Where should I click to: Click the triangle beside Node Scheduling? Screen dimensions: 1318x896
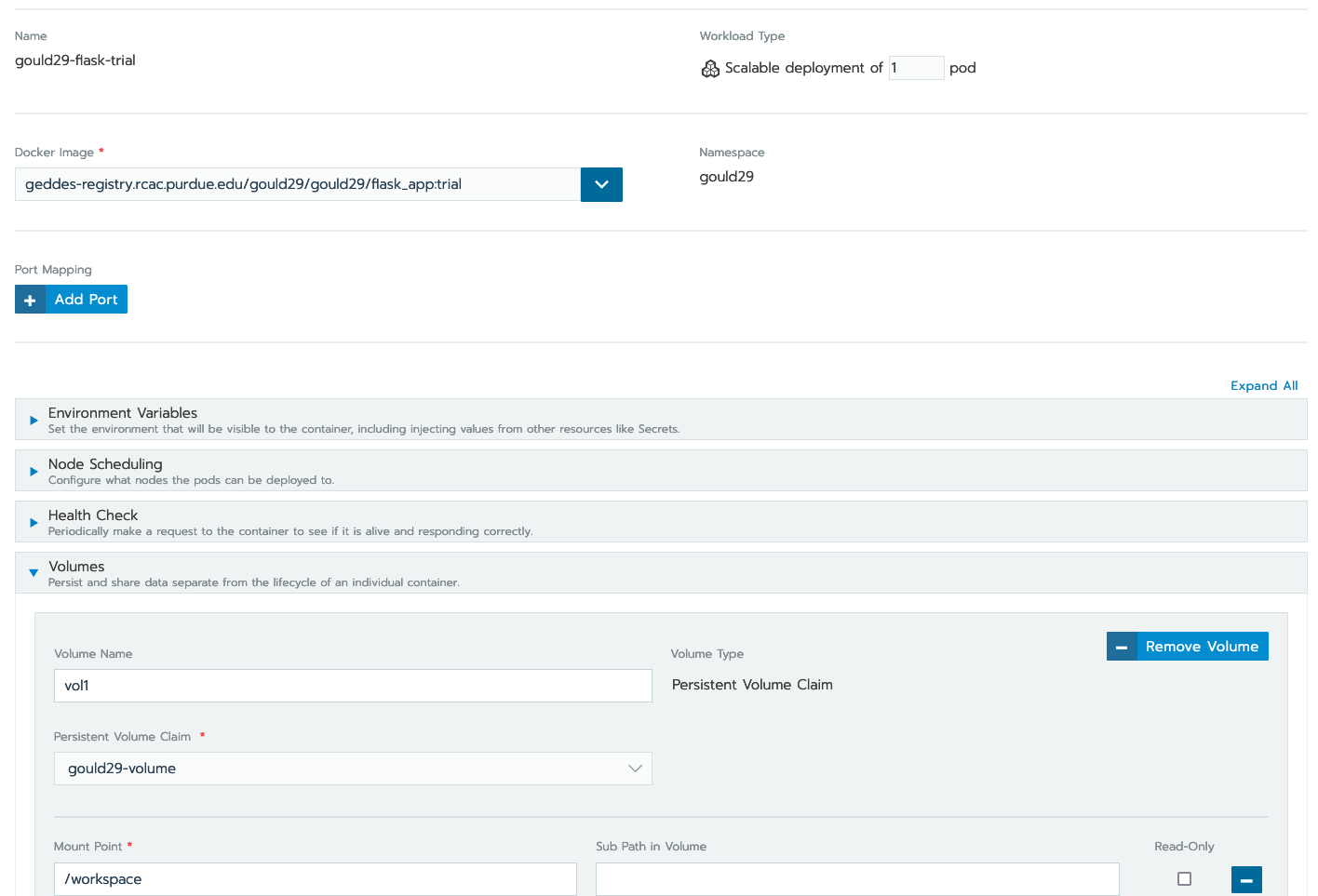[34, 470]
